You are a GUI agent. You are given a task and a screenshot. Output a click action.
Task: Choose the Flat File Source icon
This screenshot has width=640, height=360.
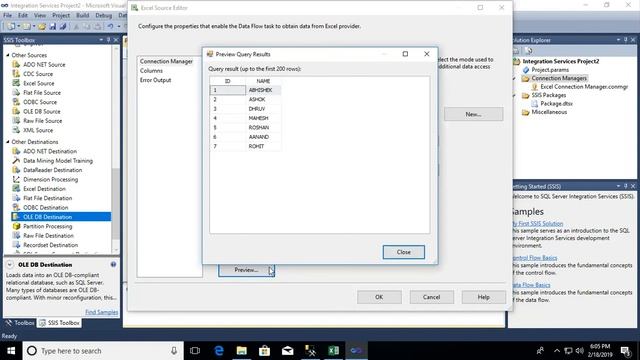[x=16, y=93]
